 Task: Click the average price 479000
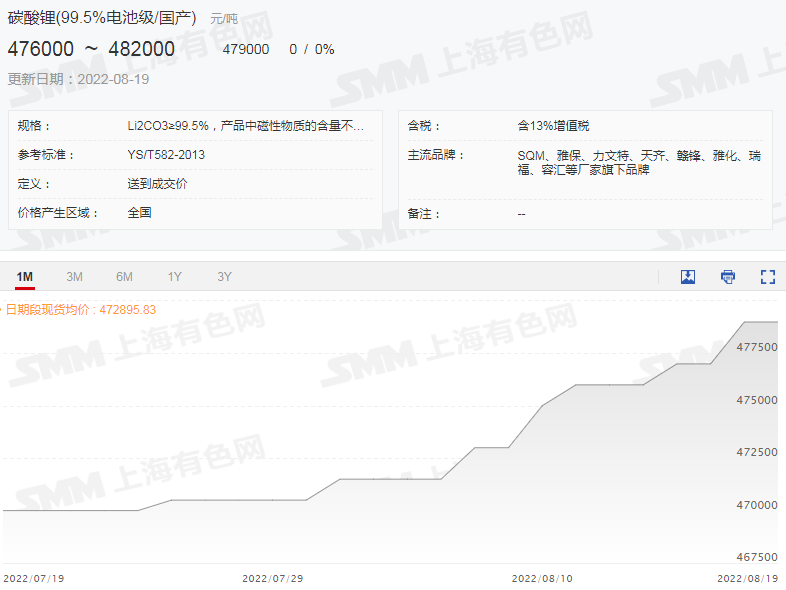(246, 49)
